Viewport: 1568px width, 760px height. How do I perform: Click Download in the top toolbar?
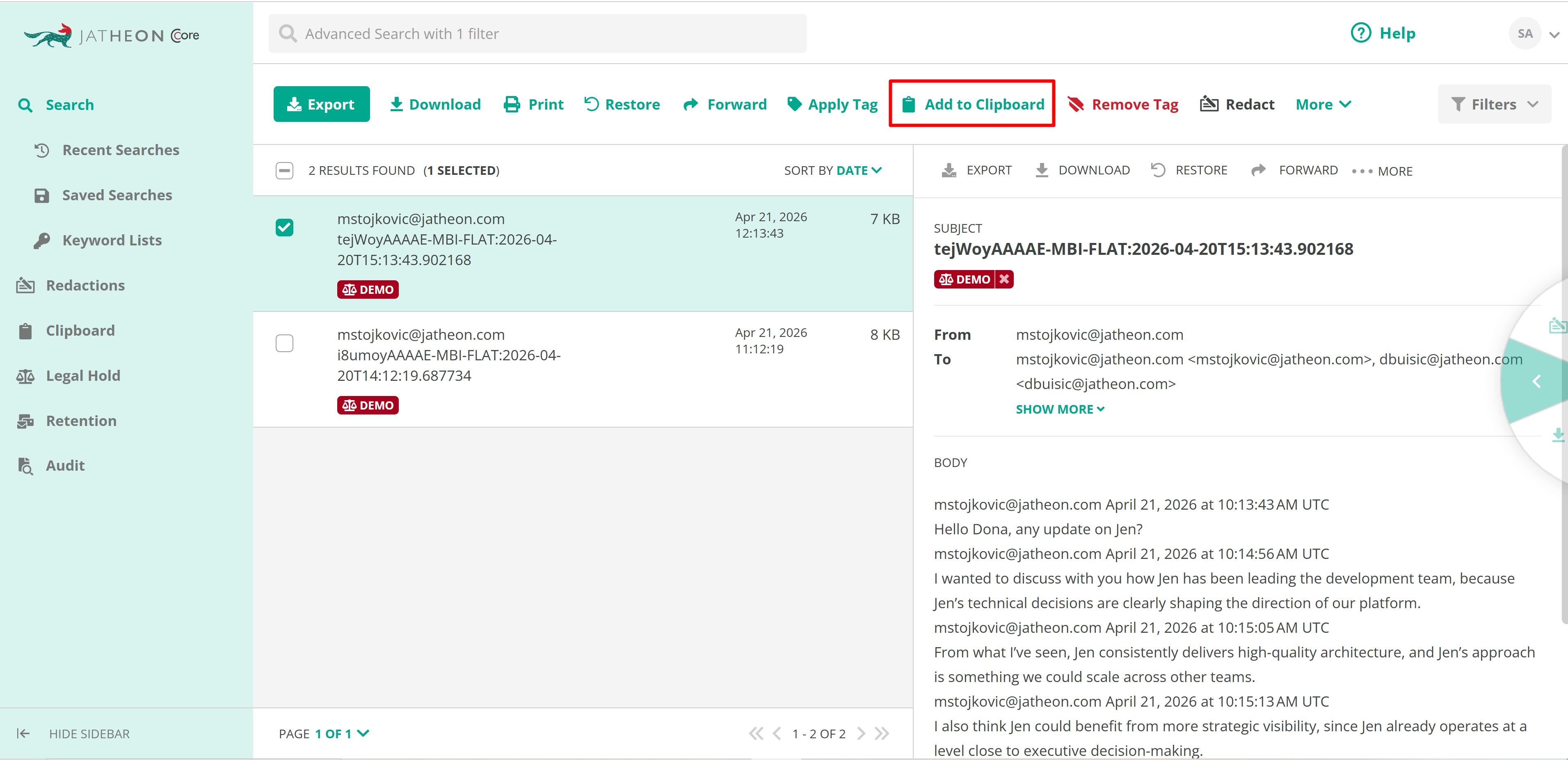tap(435, 104)
